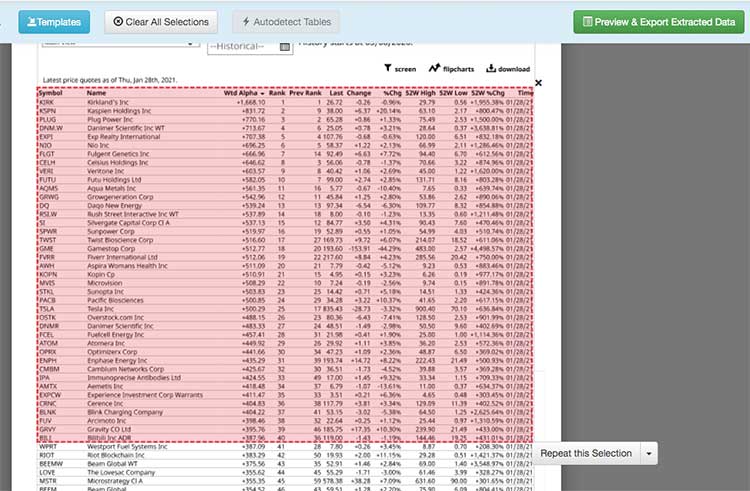The width and height of the screenshot is (750, 491).
Task: Click Autodetect Tables button
Action: click(285, 21)
